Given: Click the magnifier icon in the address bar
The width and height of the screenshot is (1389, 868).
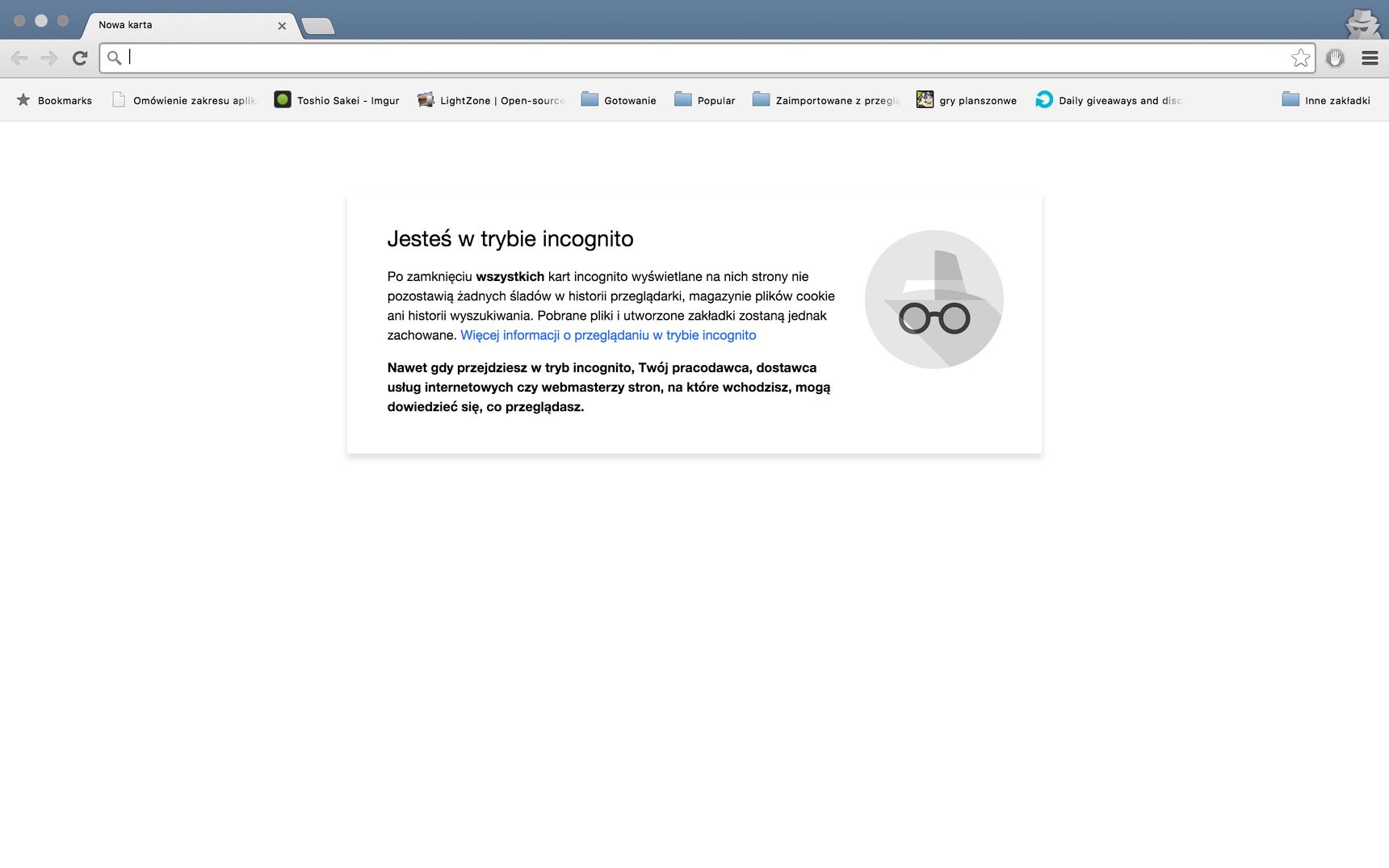Looking at the screenshot, I should pyautogui.click(x=114, y=58).
